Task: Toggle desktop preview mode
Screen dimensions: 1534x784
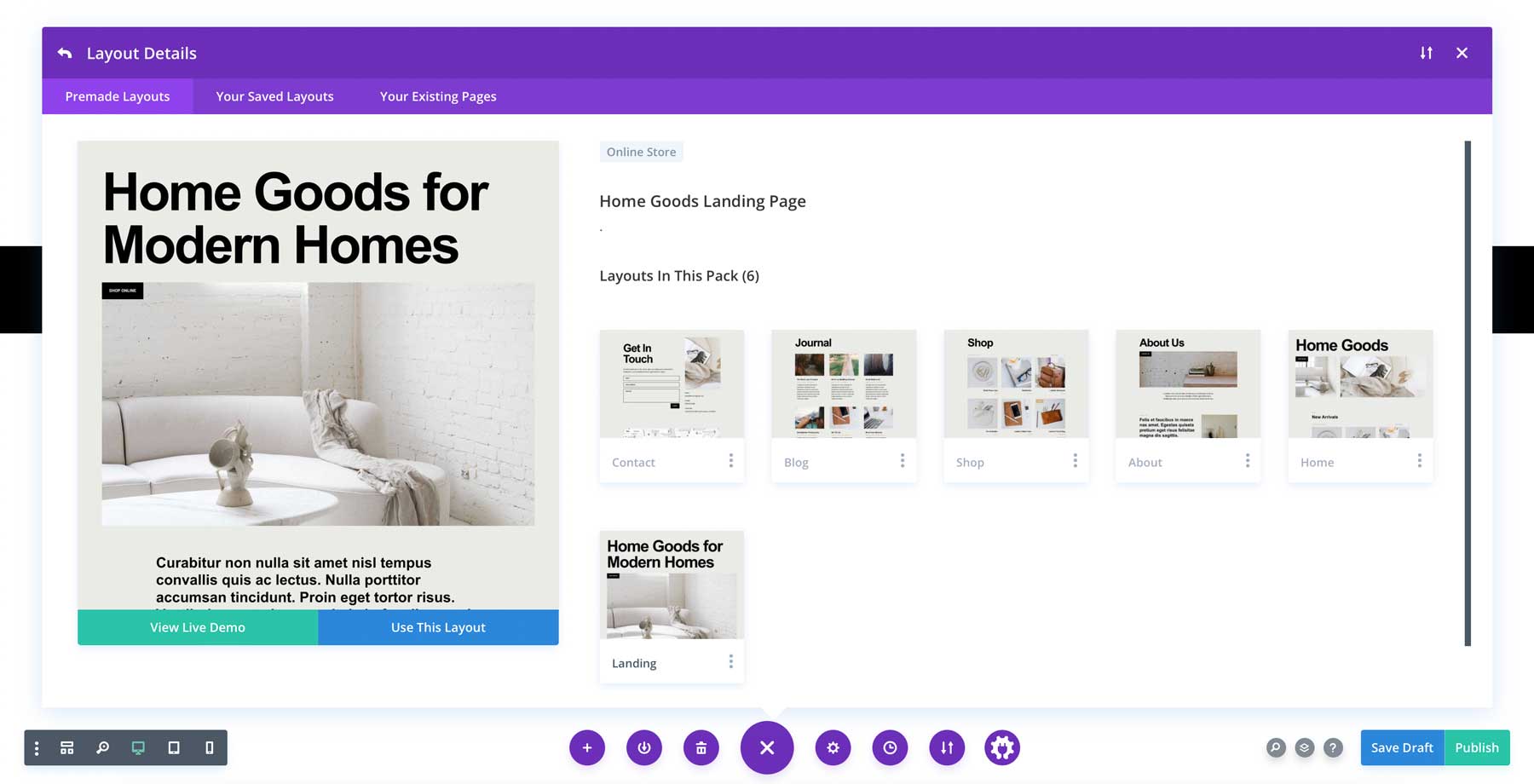Action: (x=138, y=747)
